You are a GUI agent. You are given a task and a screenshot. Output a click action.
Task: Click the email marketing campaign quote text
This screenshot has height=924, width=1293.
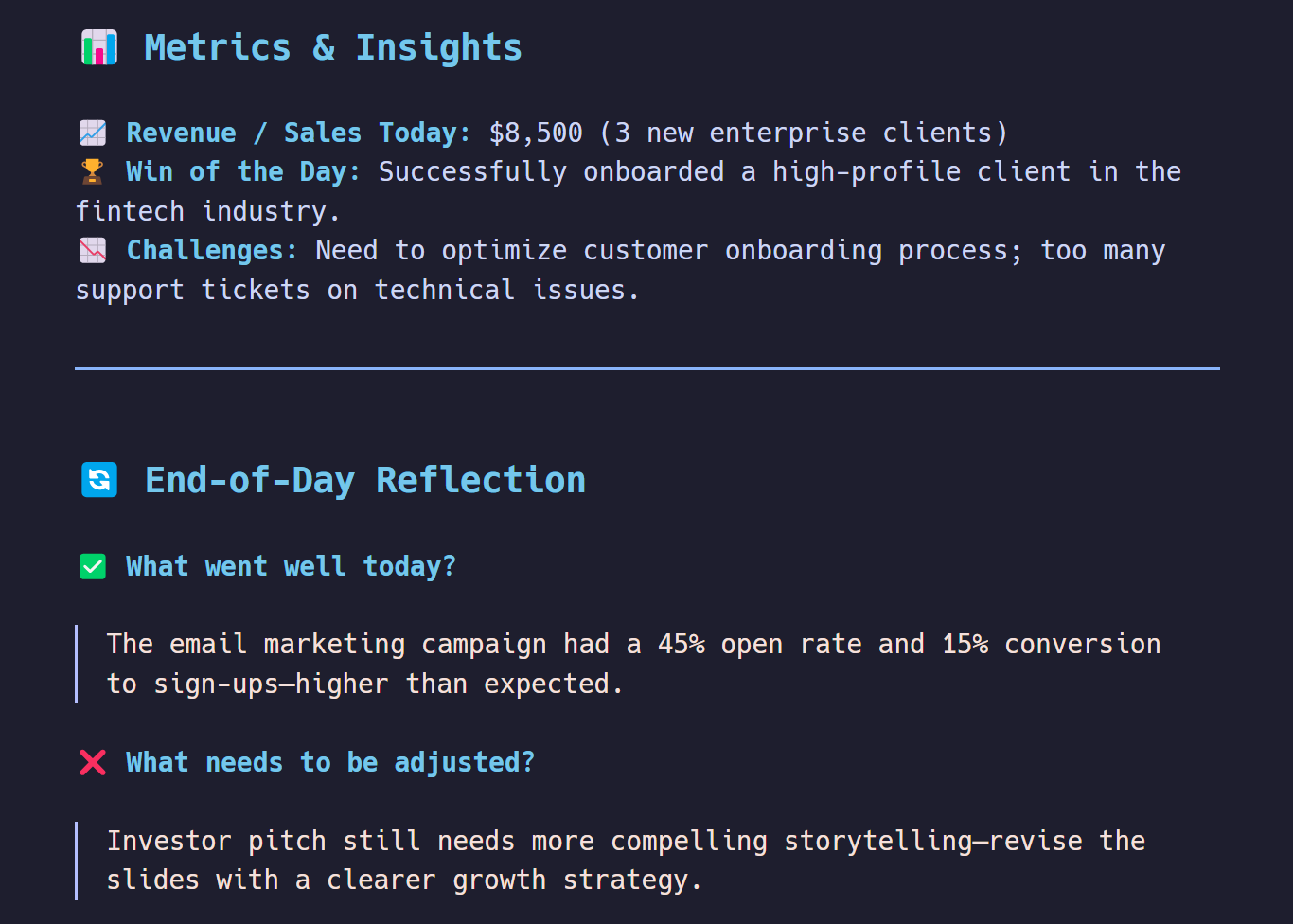[633, 664]
